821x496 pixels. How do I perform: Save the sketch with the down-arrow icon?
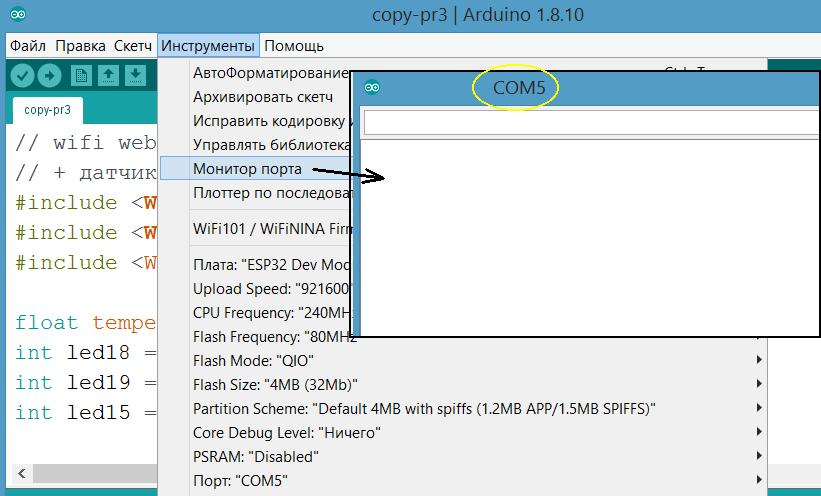pos(135,76)
